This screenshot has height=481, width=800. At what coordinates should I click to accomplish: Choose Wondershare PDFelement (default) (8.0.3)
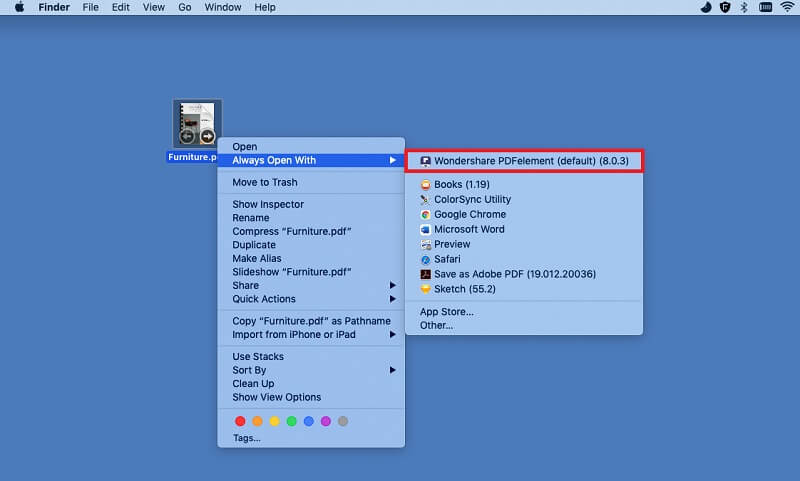pyautogui.click(x=524, y=161)
